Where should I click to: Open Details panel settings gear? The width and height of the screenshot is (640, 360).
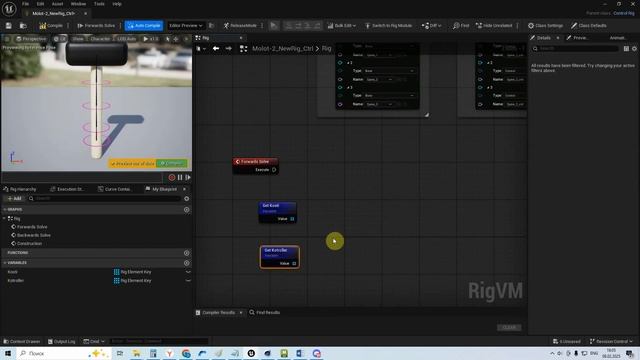(x=634, y=49)
